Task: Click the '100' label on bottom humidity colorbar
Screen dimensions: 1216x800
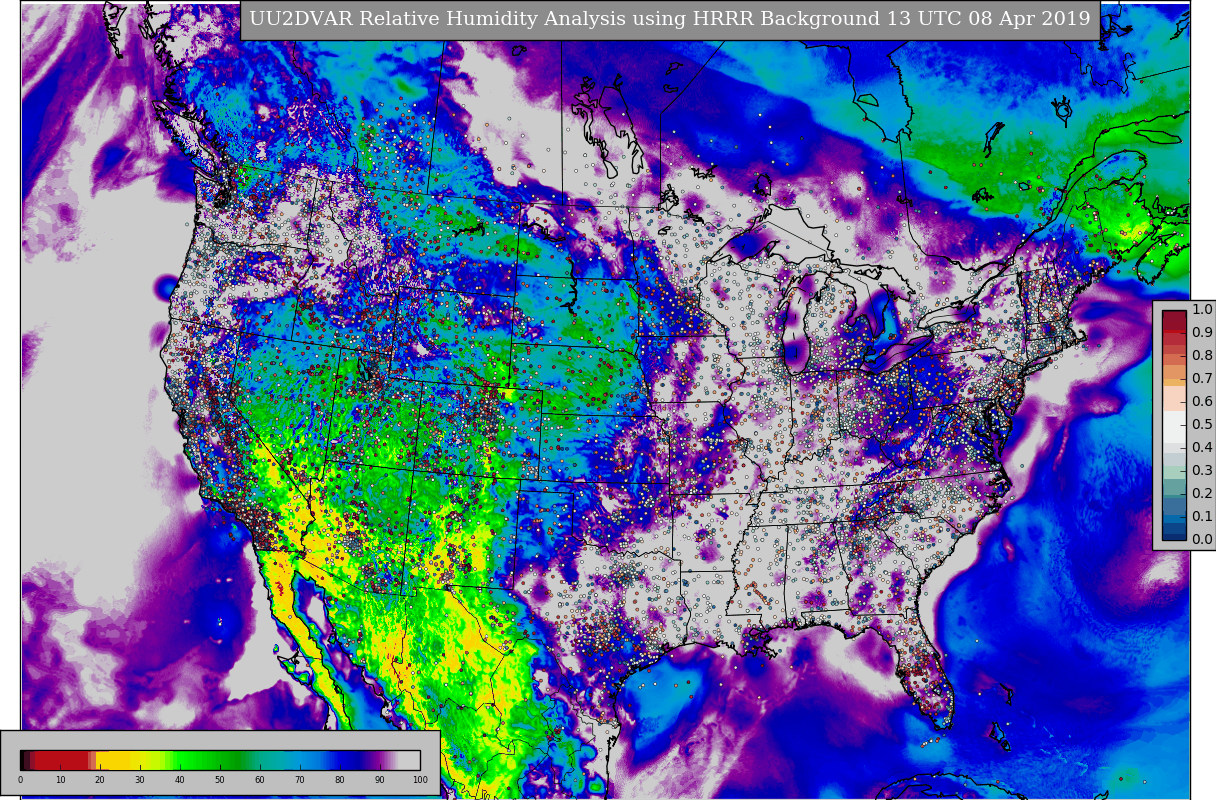Action: (x=420, y=780)
